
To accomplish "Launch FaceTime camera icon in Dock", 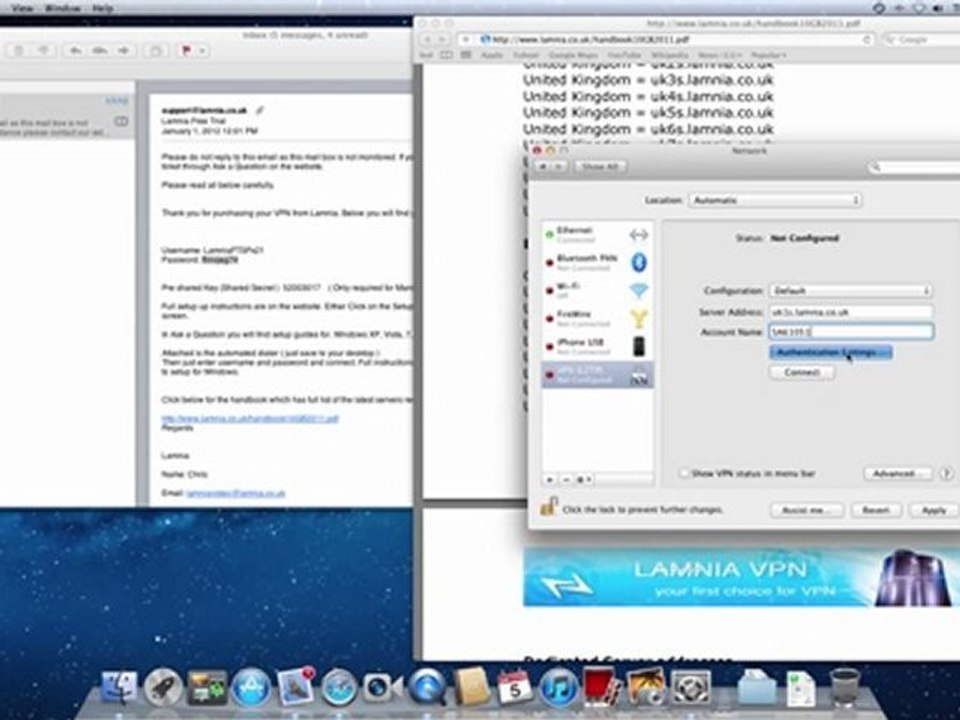I will [383, 687].
